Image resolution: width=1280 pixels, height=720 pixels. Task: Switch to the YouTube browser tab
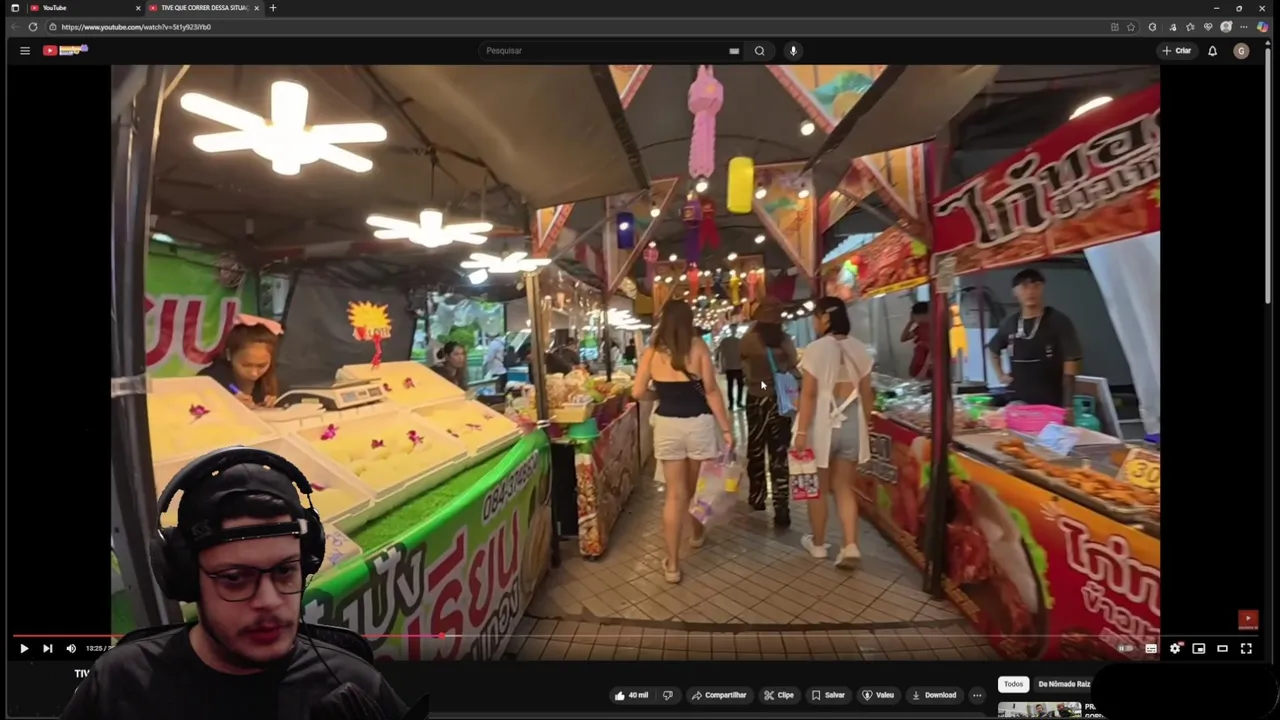pyautogui.click(x=84, y=8)
